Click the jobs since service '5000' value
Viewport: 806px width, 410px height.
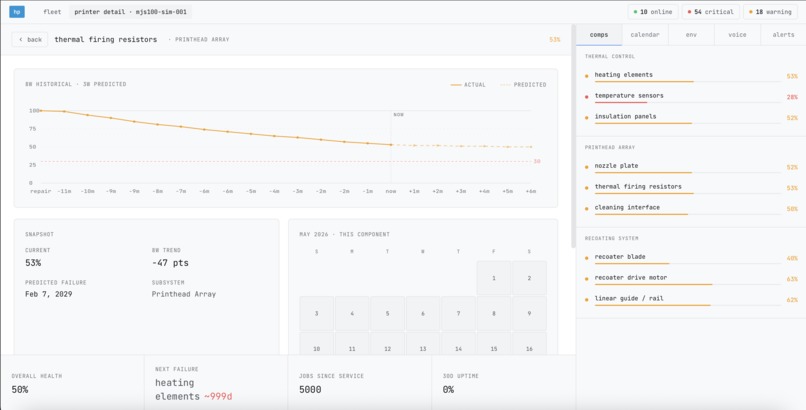click(x=310, y=389)
